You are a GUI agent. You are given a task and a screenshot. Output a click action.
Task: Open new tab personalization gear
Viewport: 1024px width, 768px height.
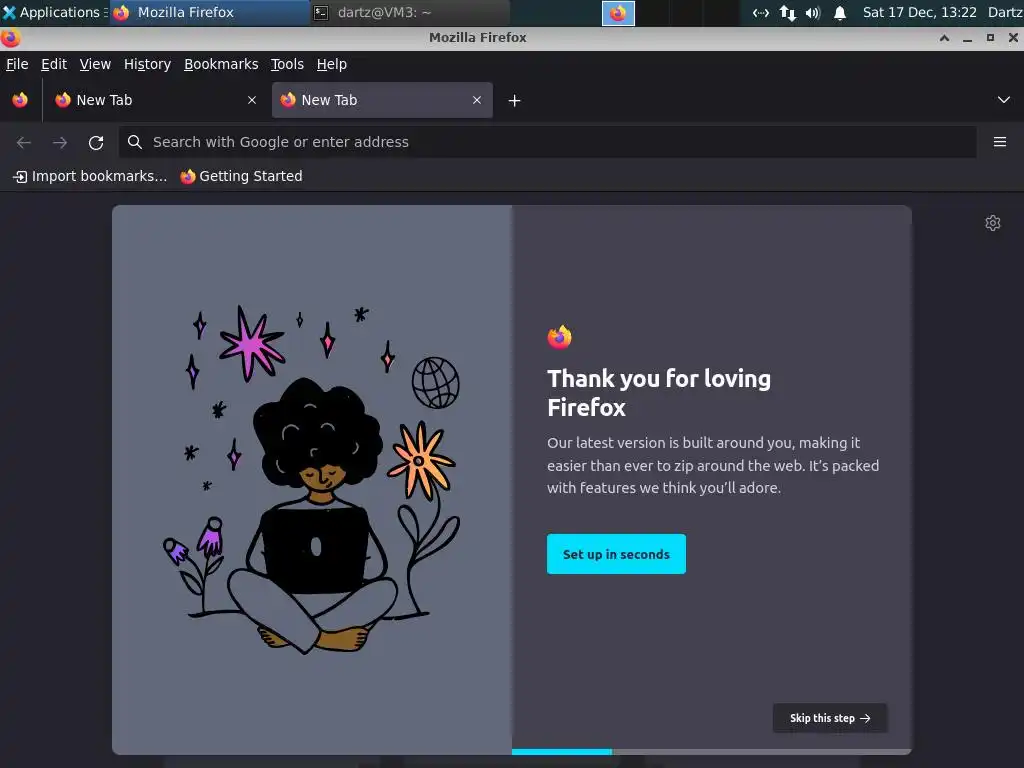pyautogui.click(x=993, y=223)
